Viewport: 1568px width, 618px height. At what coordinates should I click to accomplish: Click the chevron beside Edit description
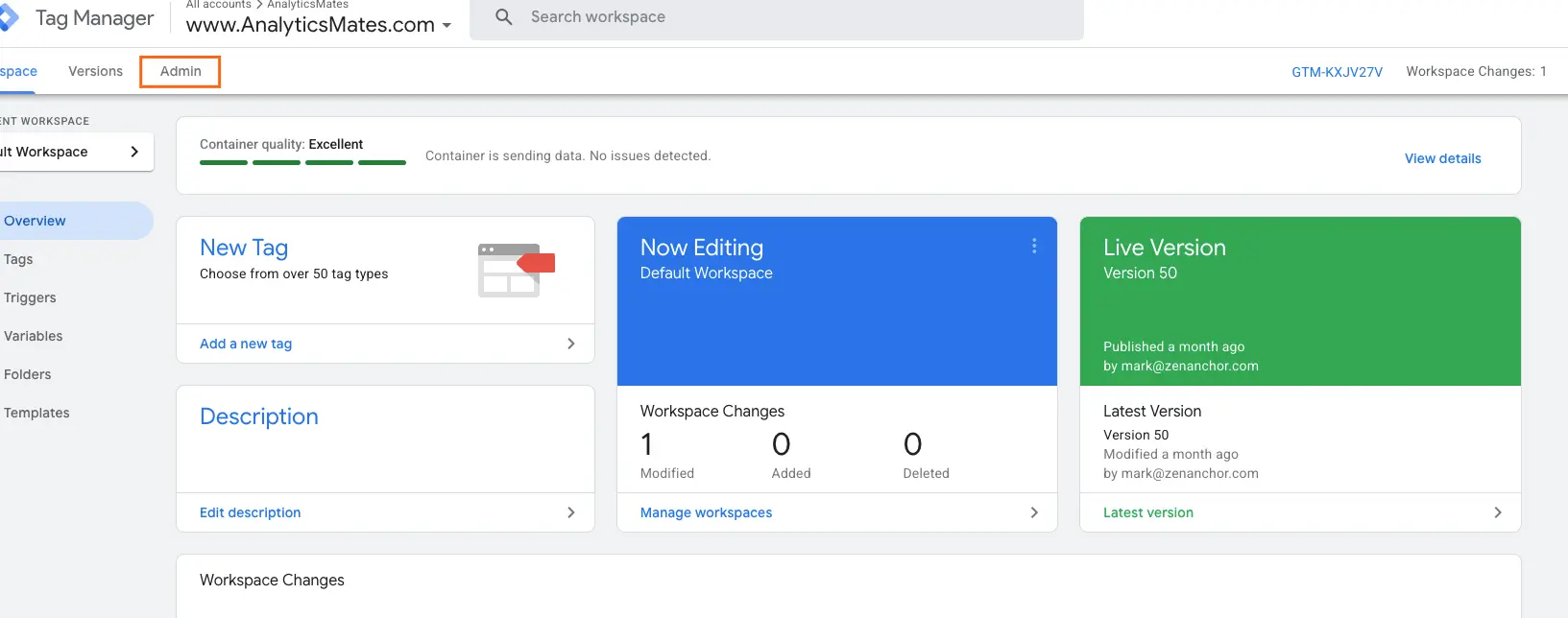click(x=571, y=512)
